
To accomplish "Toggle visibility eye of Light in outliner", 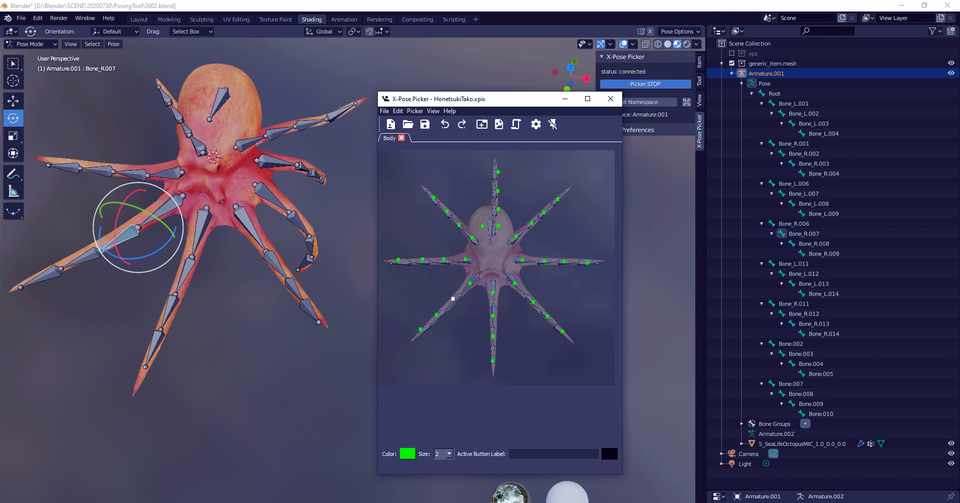I will tap(951, 464).
